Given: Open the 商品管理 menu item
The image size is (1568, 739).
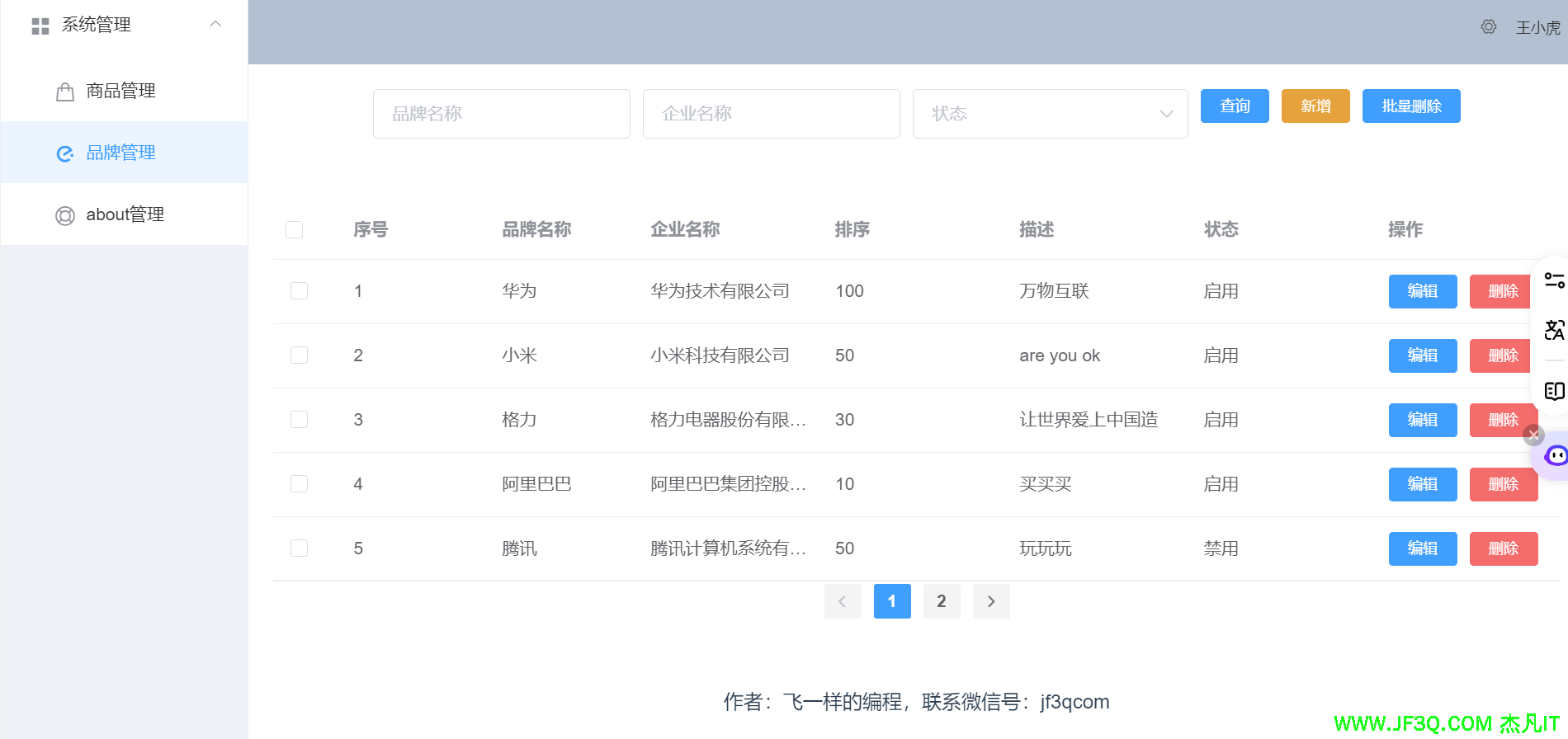Looking at the screenshot, I should tap(120, 91).
